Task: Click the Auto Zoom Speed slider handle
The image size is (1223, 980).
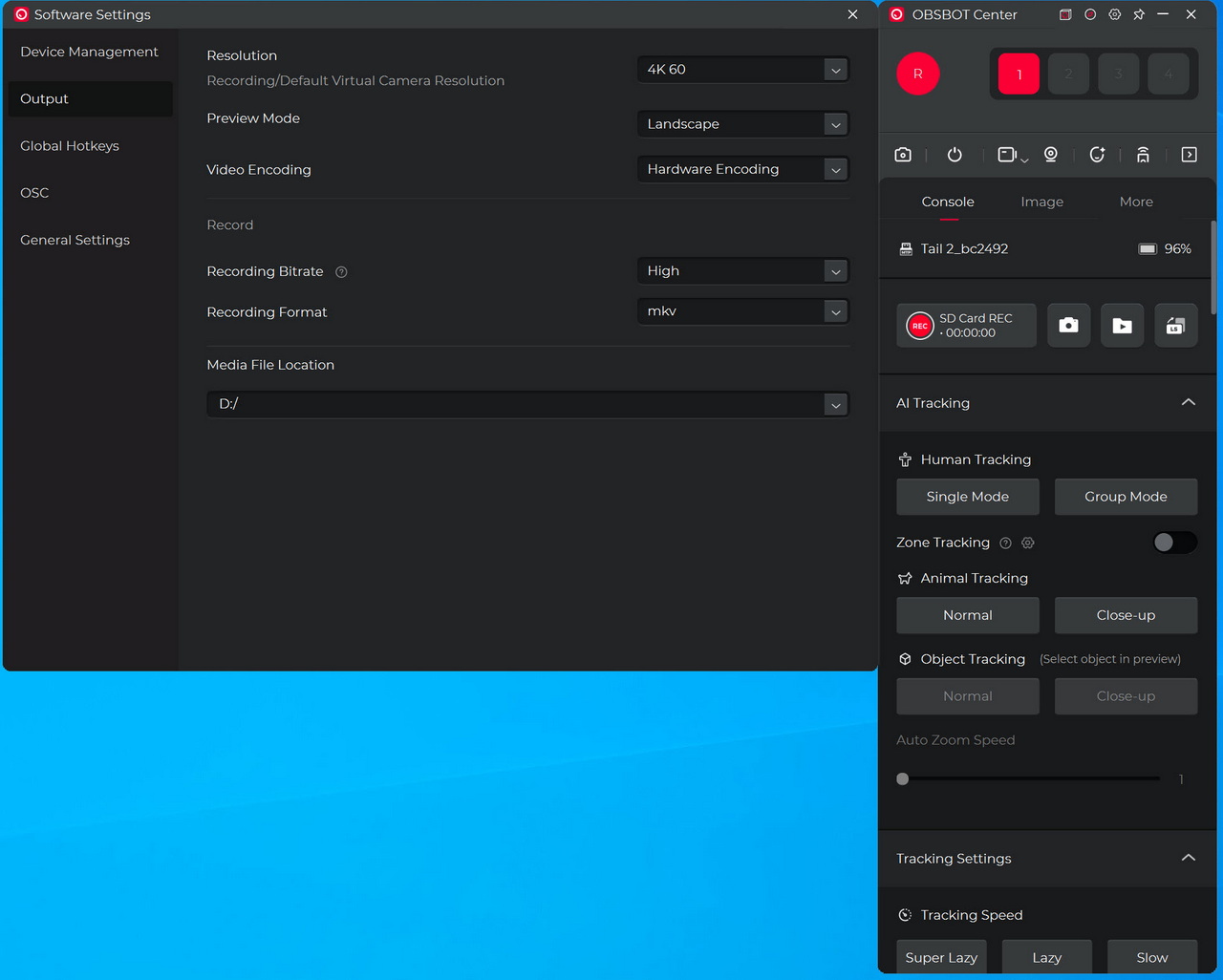Action: click(x=903, y=779)
